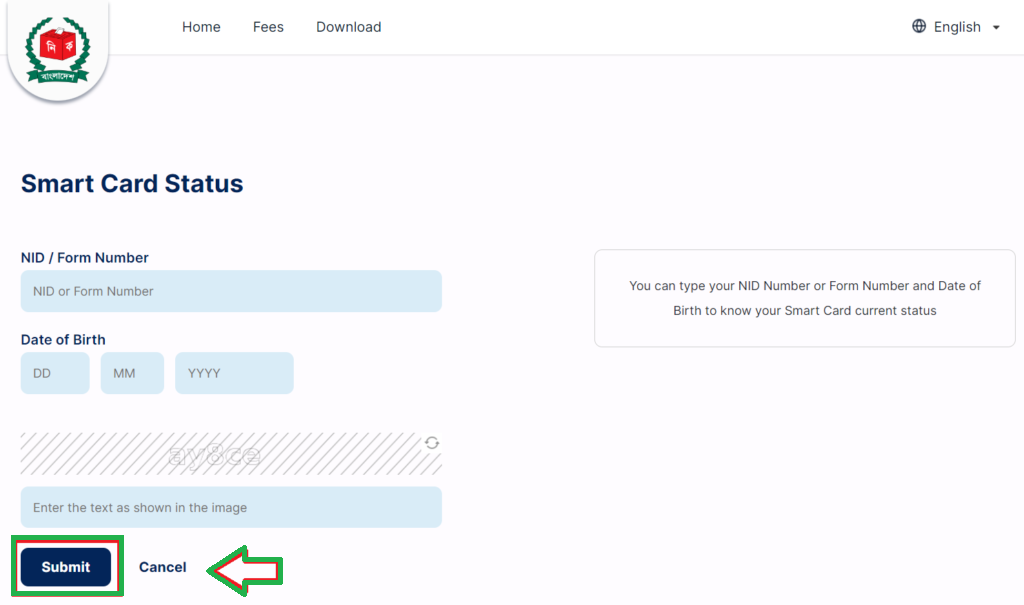The image size is (1024, 605).
Task: Submit the smart card status form
Action: (x=66, y=567)
